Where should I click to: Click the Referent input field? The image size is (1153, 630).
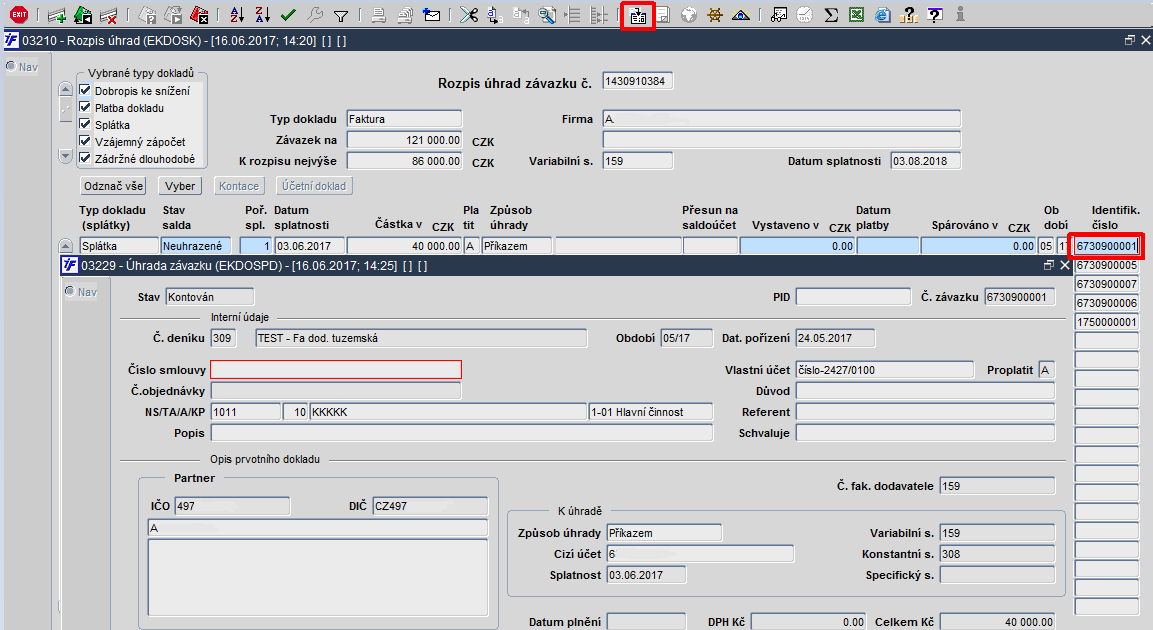pos(925,412)
